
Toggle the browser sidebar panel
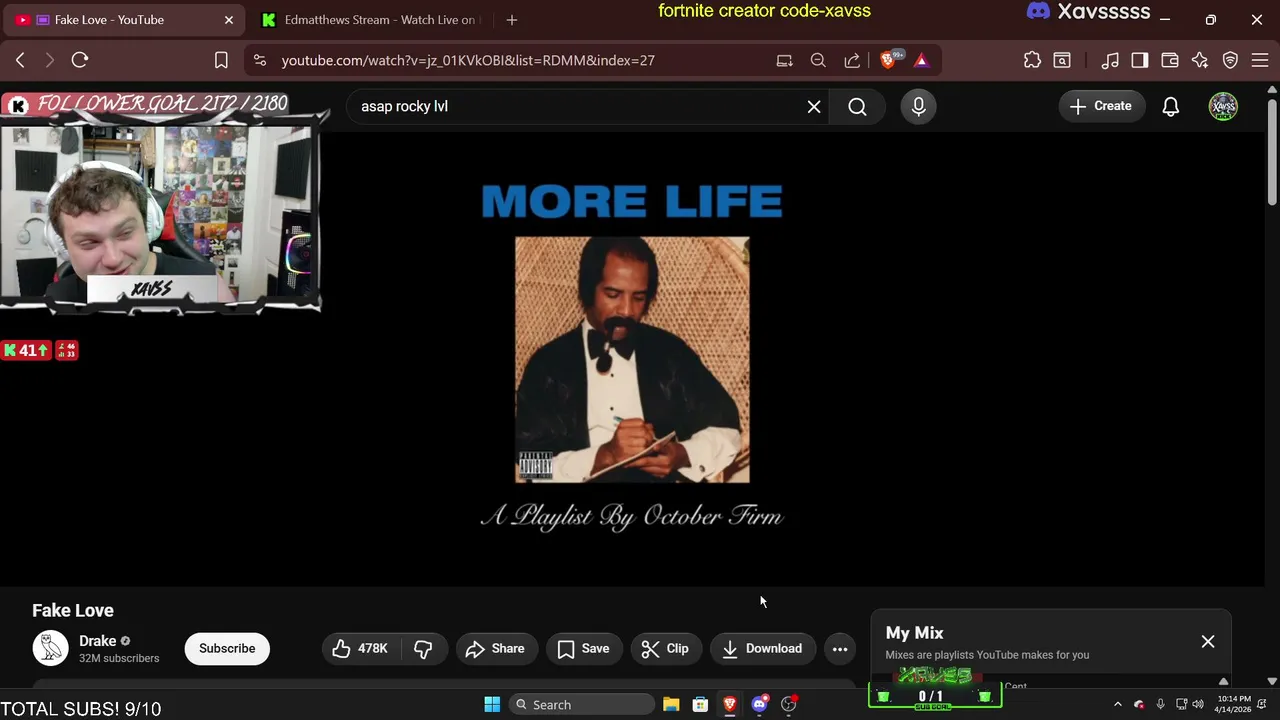pyautogui.click(x=1140, y=60)
